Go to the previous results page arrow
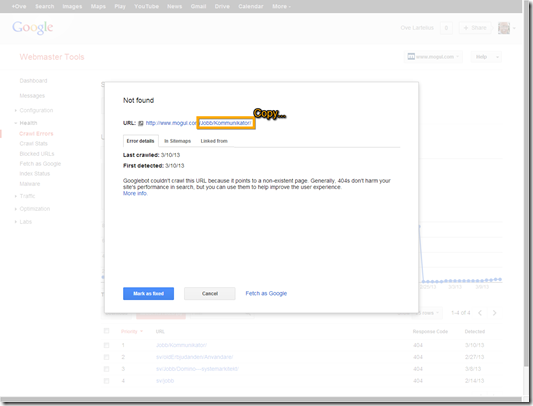This screenshot has height=406, width=533. coord(480,313)
